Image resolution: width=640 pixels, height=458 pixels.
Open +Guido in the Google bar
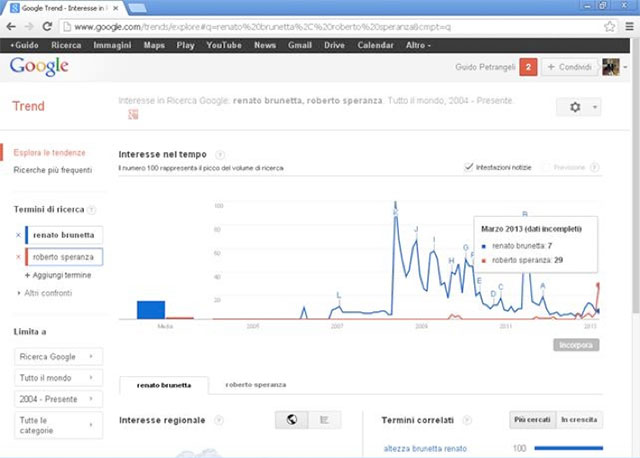click(24, 45)
